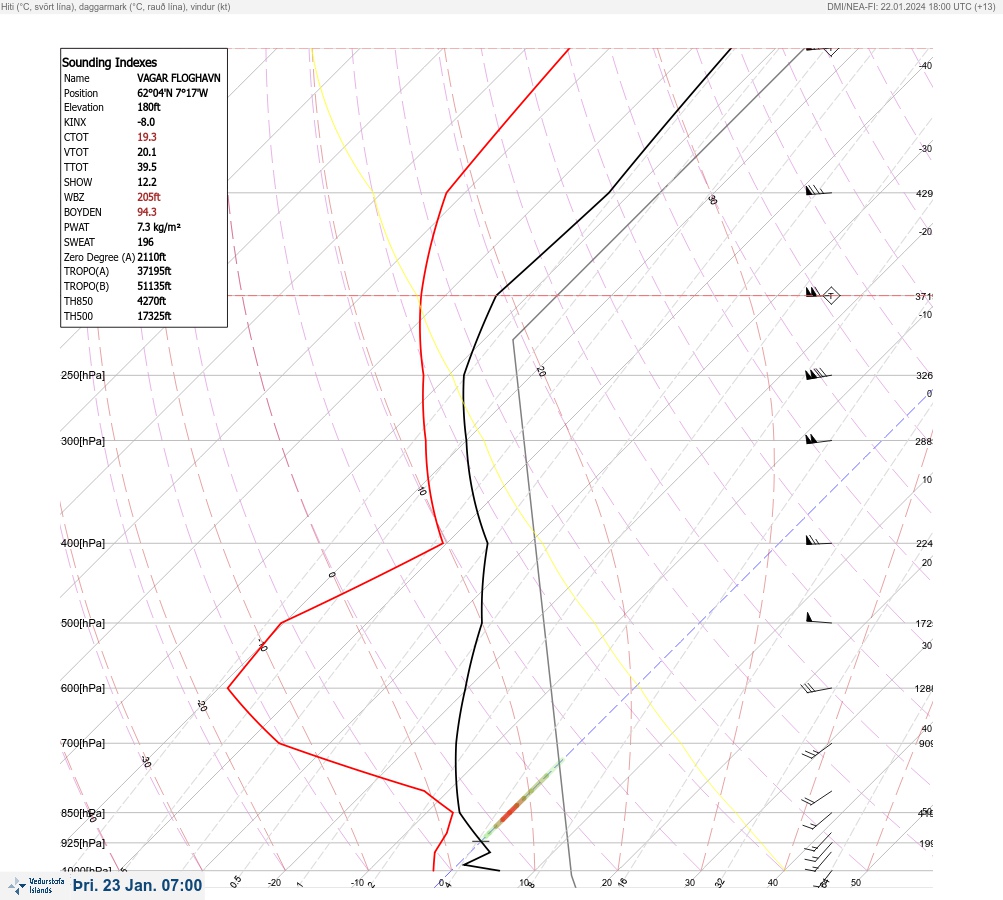The width and height of the screenshot is (1003, 900).
Task: Select the wind barb at 600 hPa level
Action: point(816,688)
